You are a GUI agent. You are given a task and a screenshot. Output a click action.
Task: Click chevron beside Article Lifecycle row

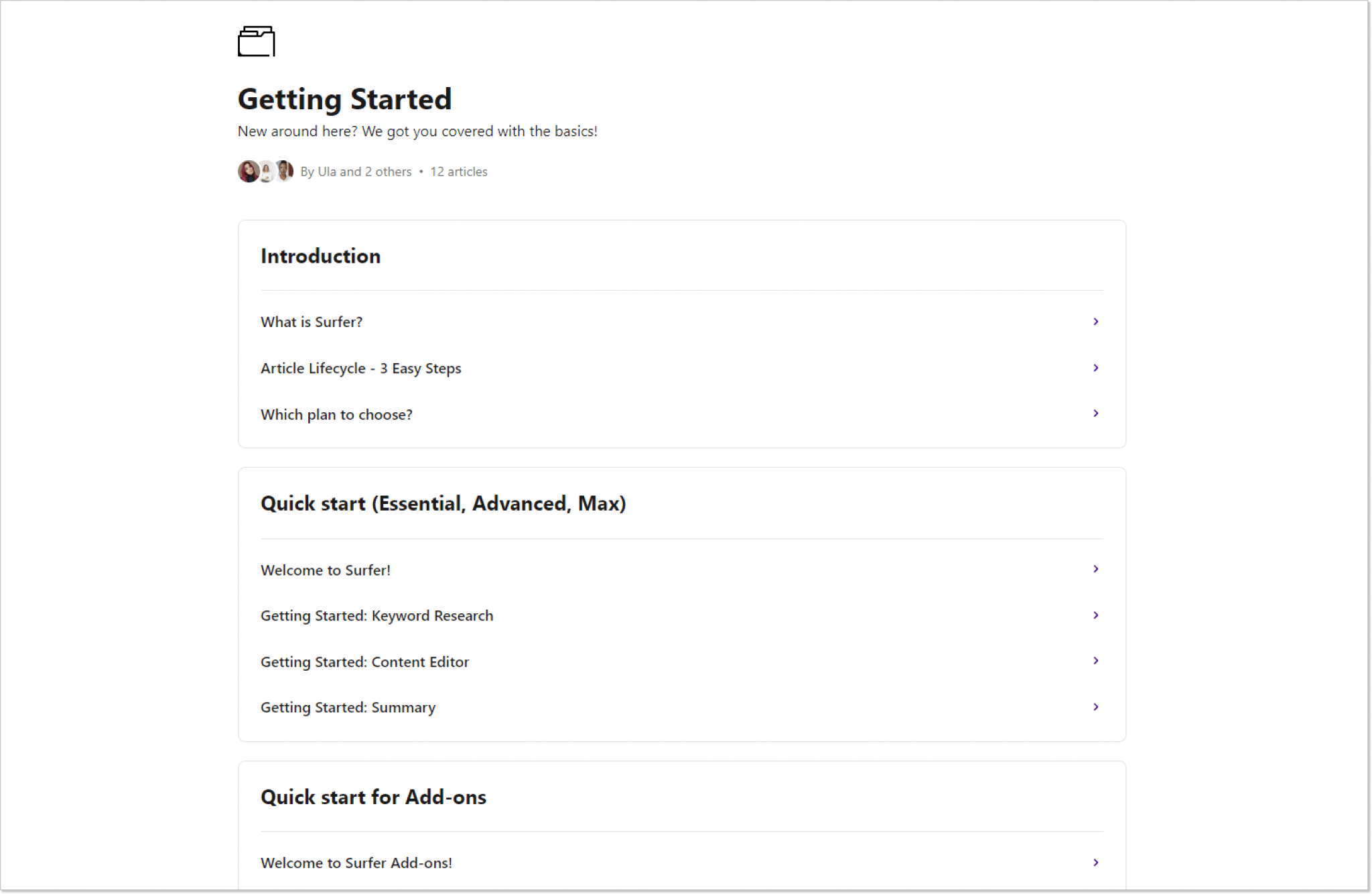(1096, 368)
